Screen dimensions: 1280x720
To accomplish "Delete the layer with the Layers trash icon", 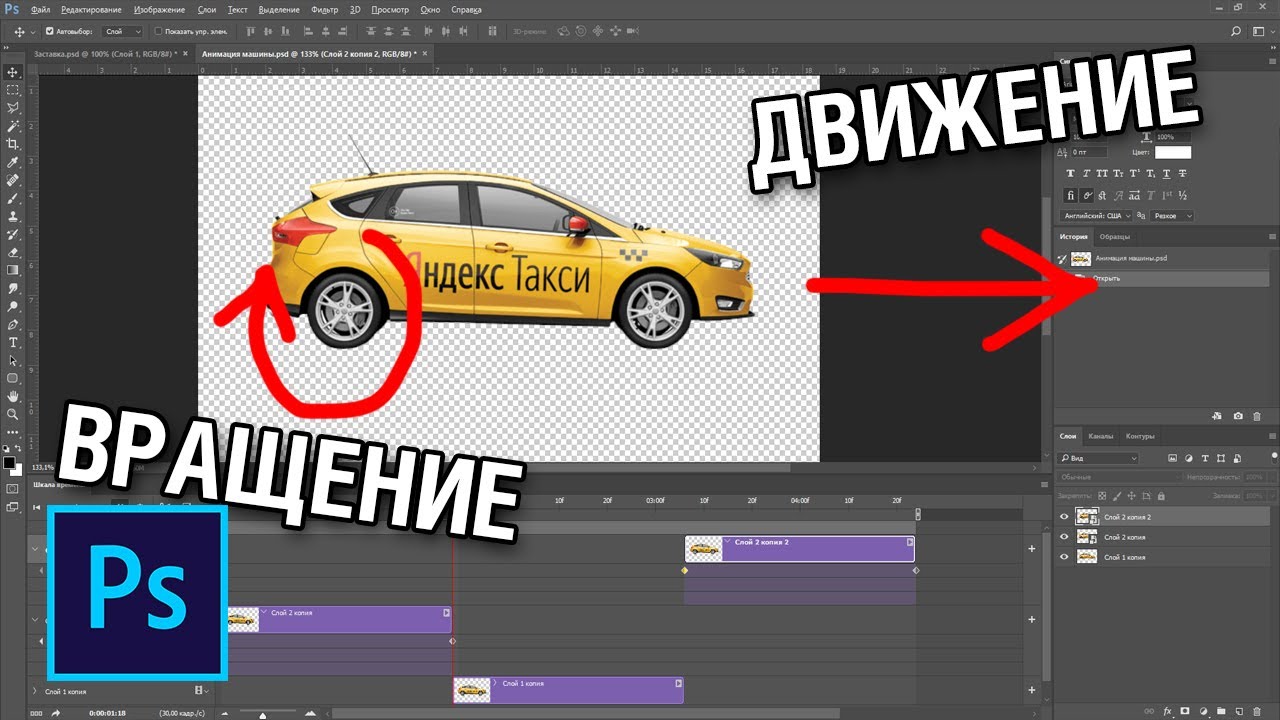I will [x=1257, y=711].
